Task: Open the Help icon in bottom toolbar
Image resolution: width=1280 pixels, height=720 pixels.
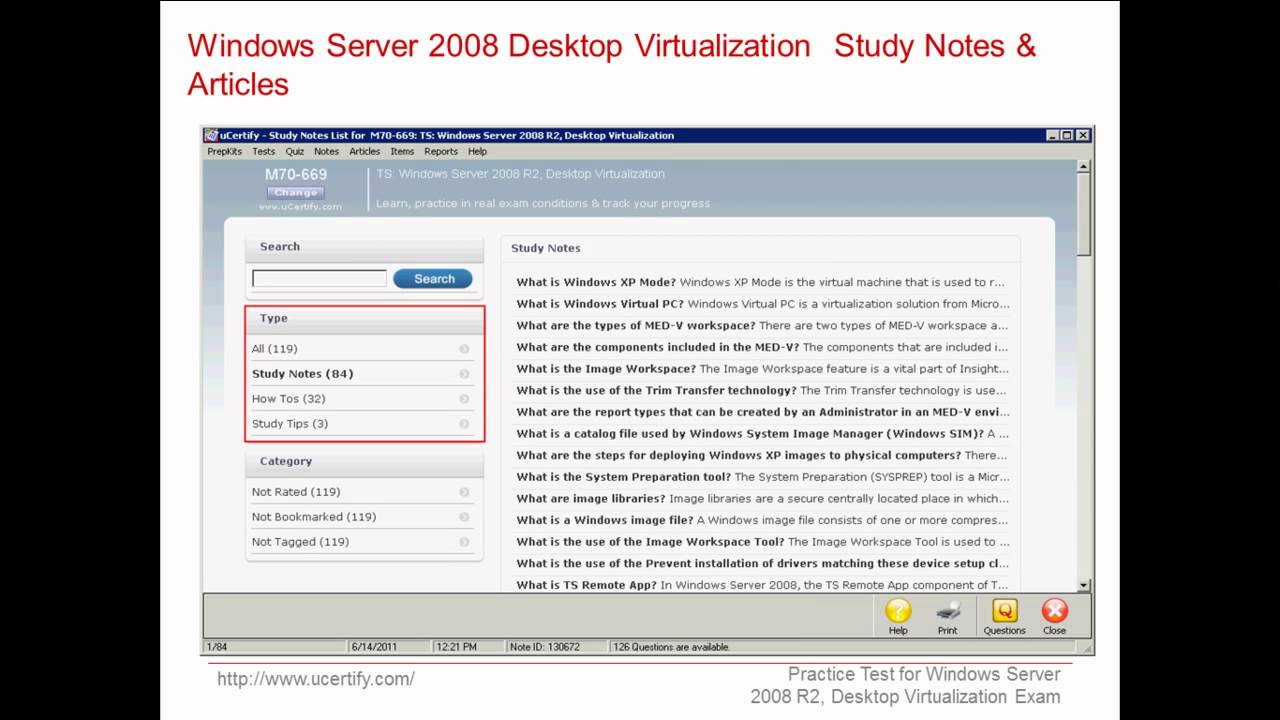Action: click(x=898, y=616)
